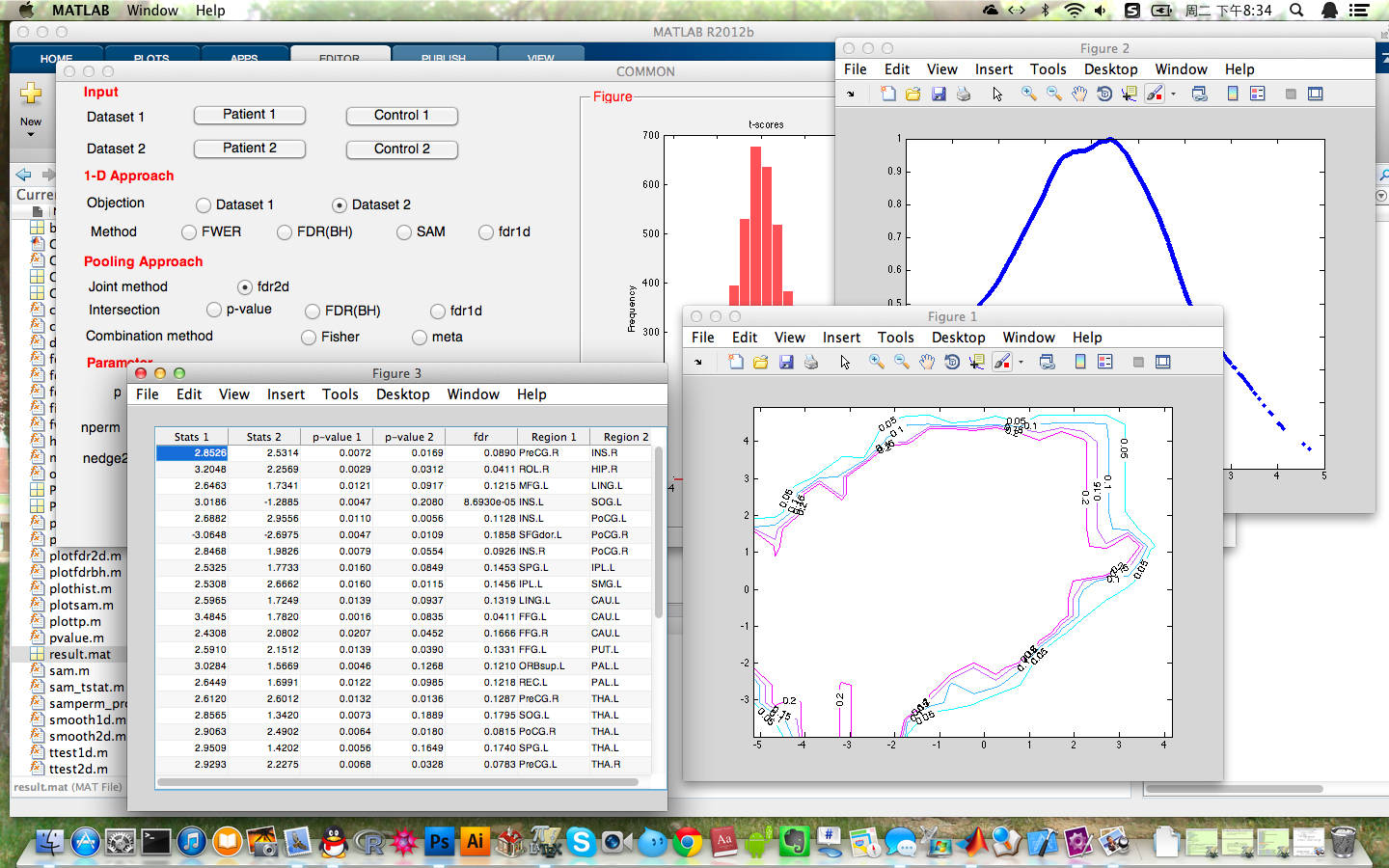1389x868 pixels.
Task: Select the Pan hand tool in Figure 1
Action: point(927,362)
